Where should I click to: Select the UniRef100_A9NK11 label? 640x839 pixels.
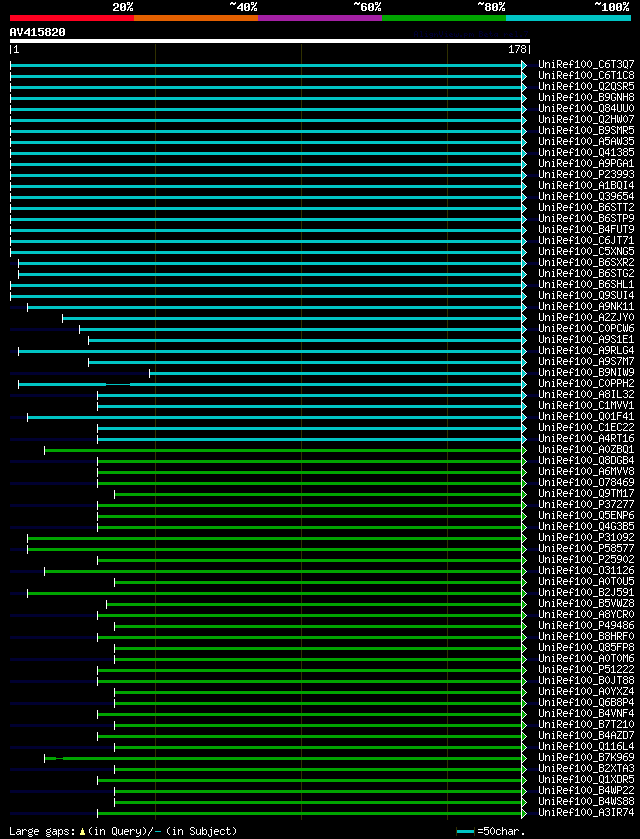[x=586, y=307]
